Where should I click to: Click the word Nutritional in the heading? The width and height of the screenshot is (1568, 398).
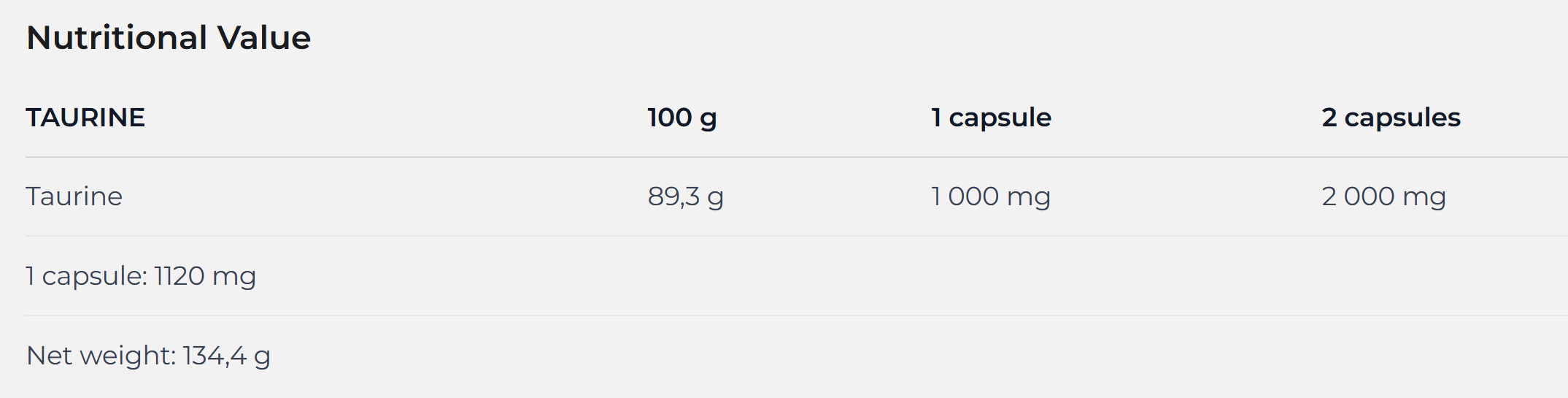coord(117,38)
